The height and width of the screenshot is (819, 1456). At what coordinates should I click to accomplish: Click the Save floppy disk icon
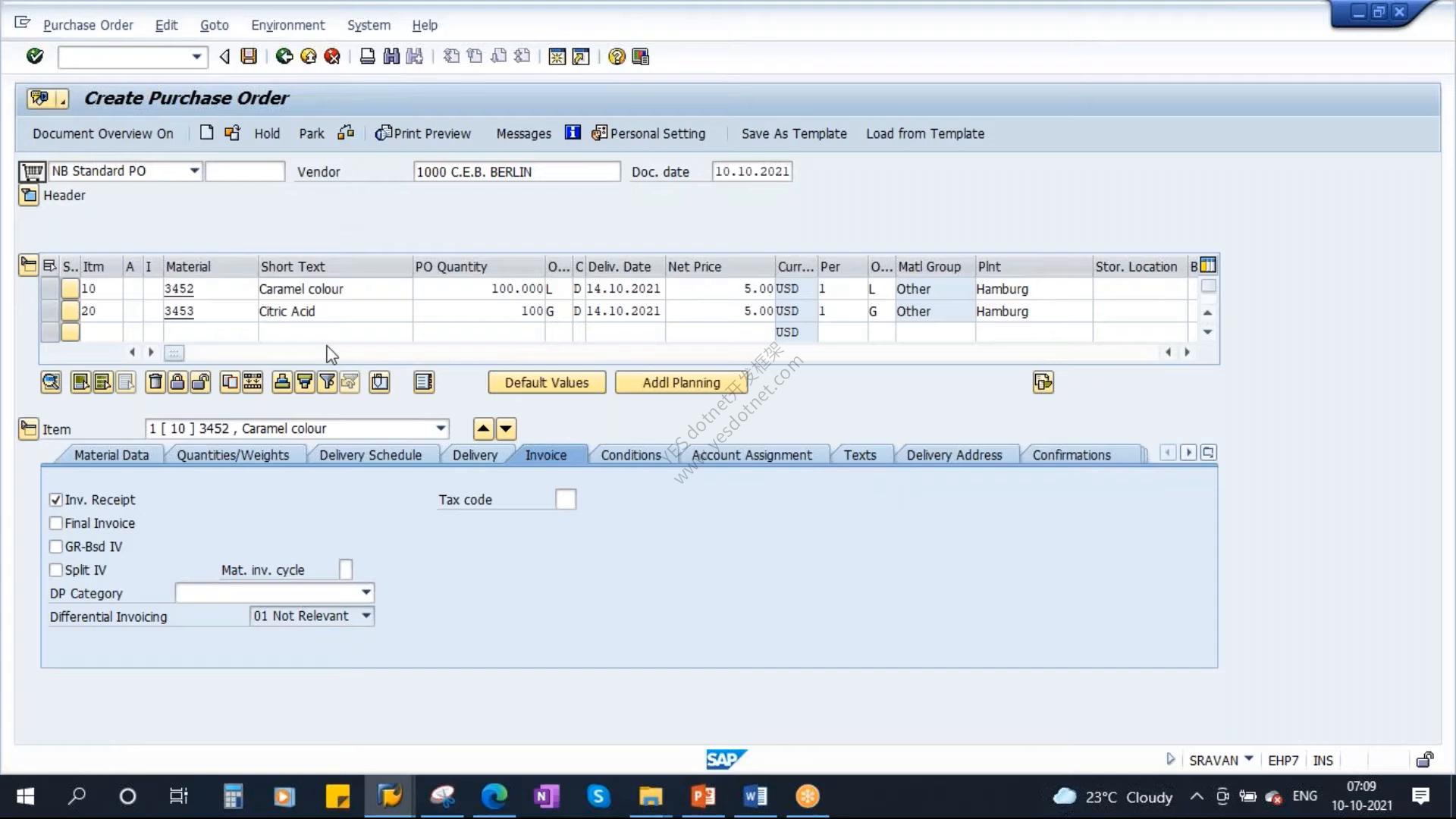point(249,56)
